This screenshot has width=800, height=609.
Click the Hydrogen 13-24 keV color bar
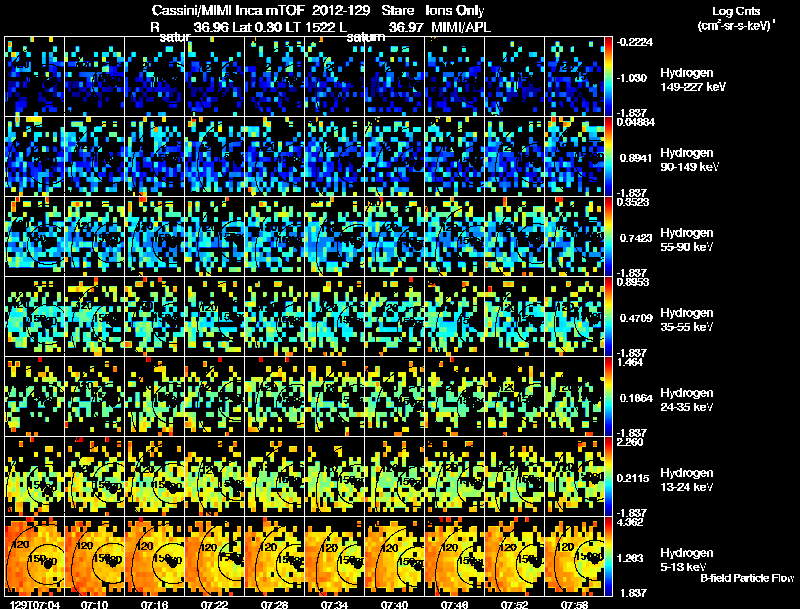point(608,476)
